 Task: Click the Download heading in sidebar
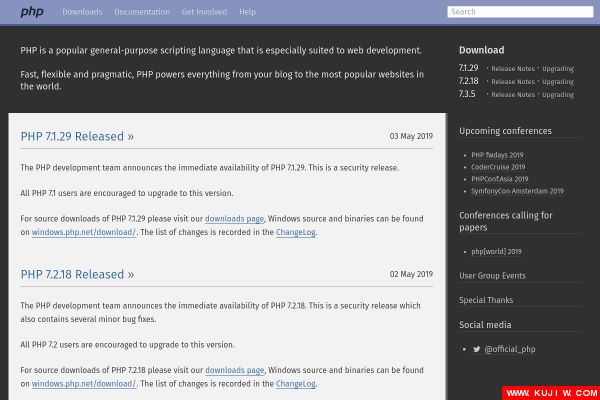481,50
